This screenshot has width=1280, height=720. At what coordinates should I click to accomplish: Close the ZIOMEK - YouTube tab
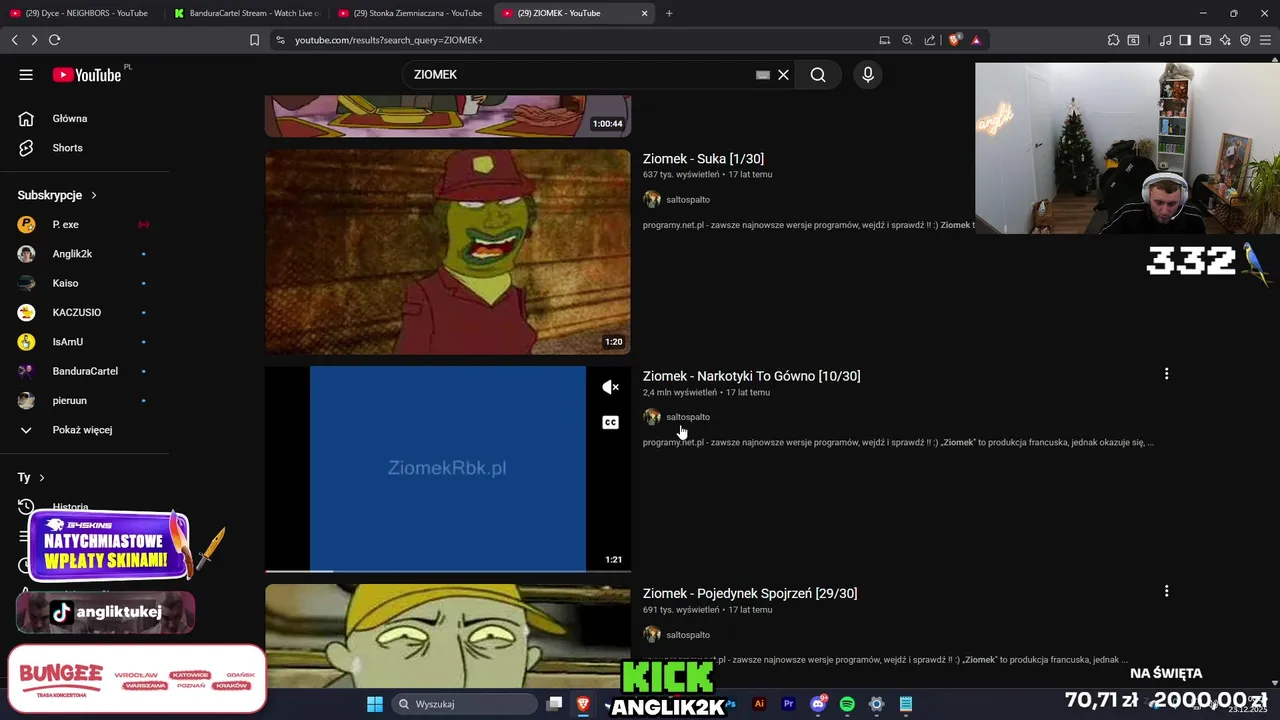(x=644, y=13)
